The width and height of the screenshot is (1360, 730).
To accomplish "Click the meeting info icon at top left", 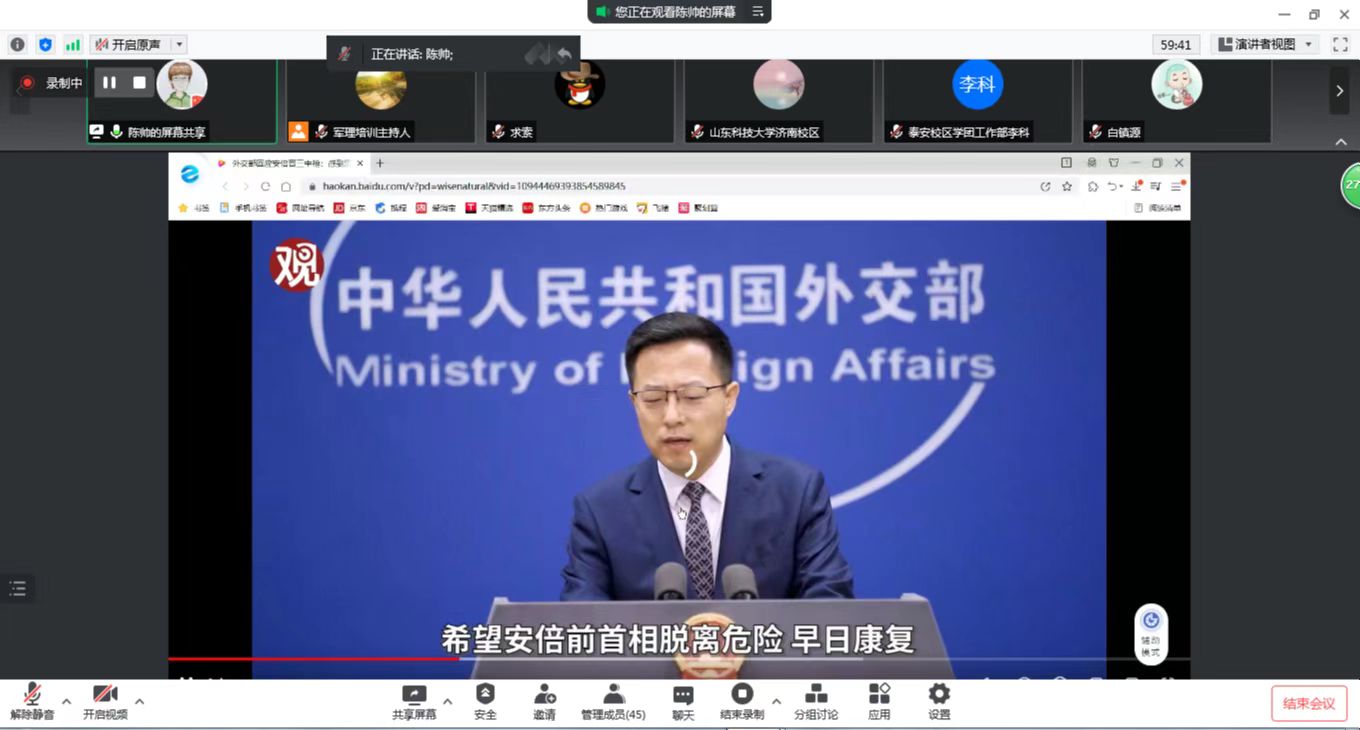I will point(17,45).
